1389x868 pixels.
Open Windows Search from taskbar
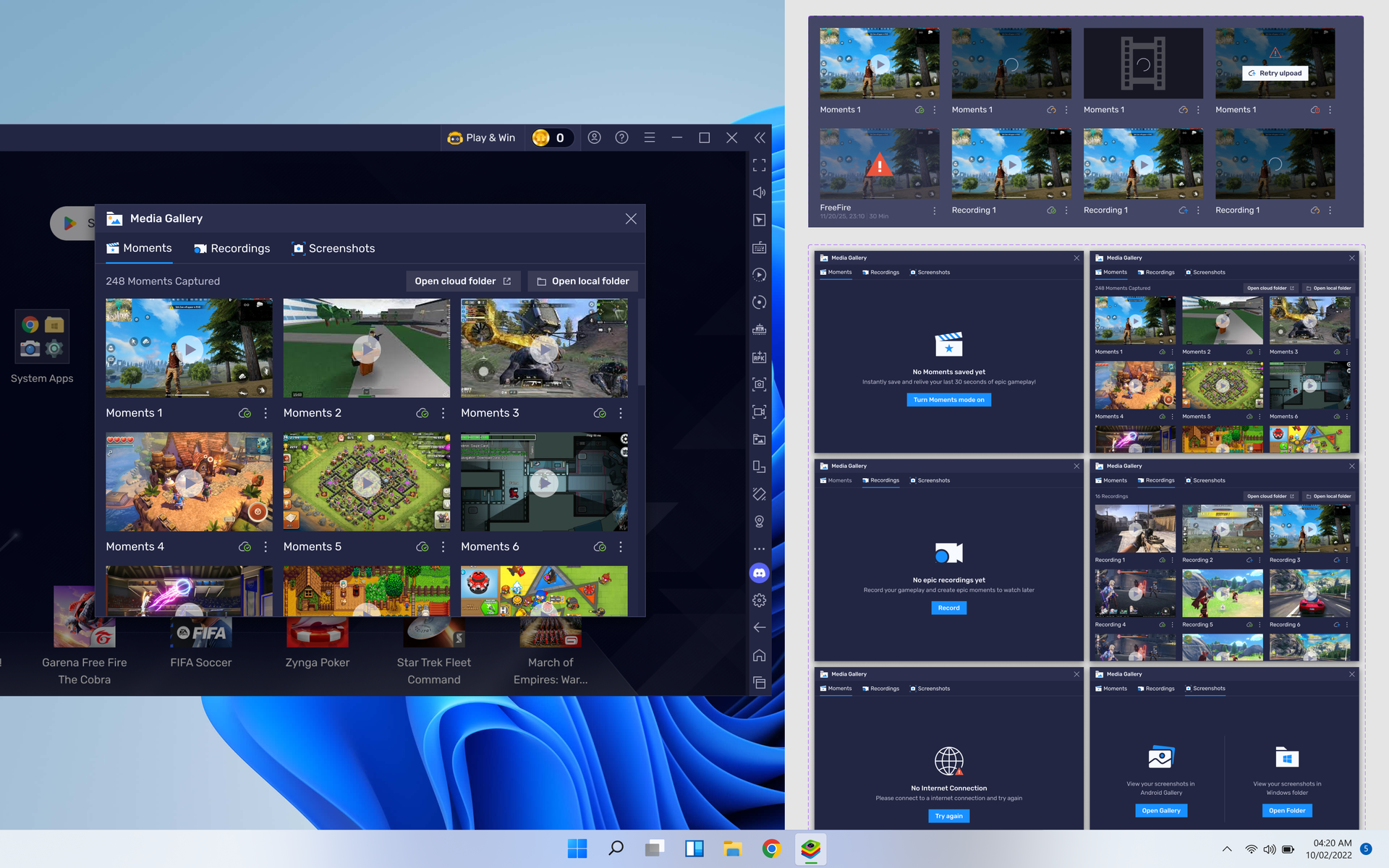coord(616,848)
